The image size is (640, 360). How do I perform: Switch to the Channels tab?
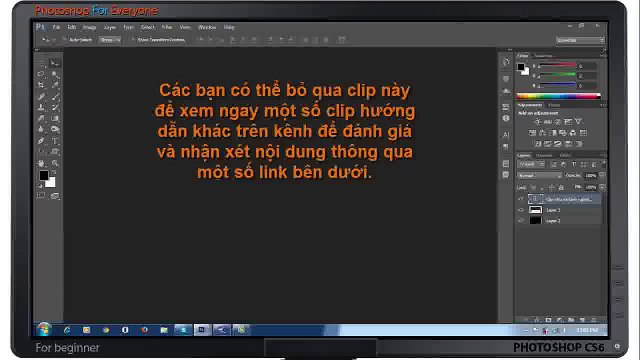[544, 156]
